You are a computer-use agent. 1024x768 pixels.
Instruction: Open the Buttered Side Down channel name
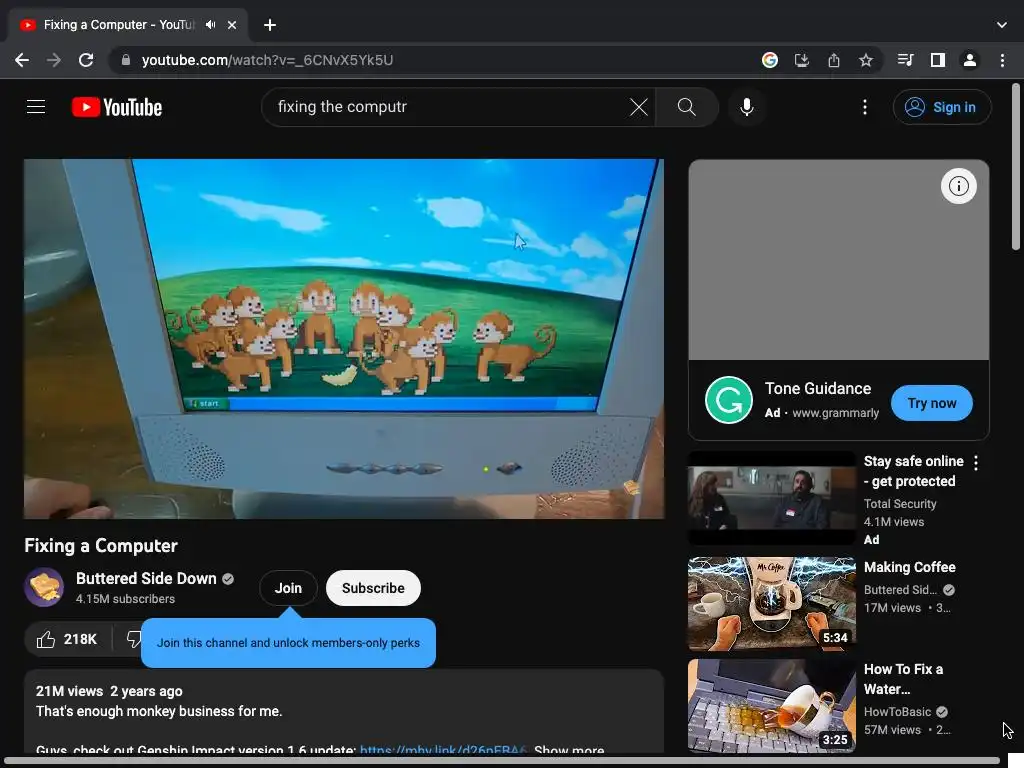click(146, 579)
